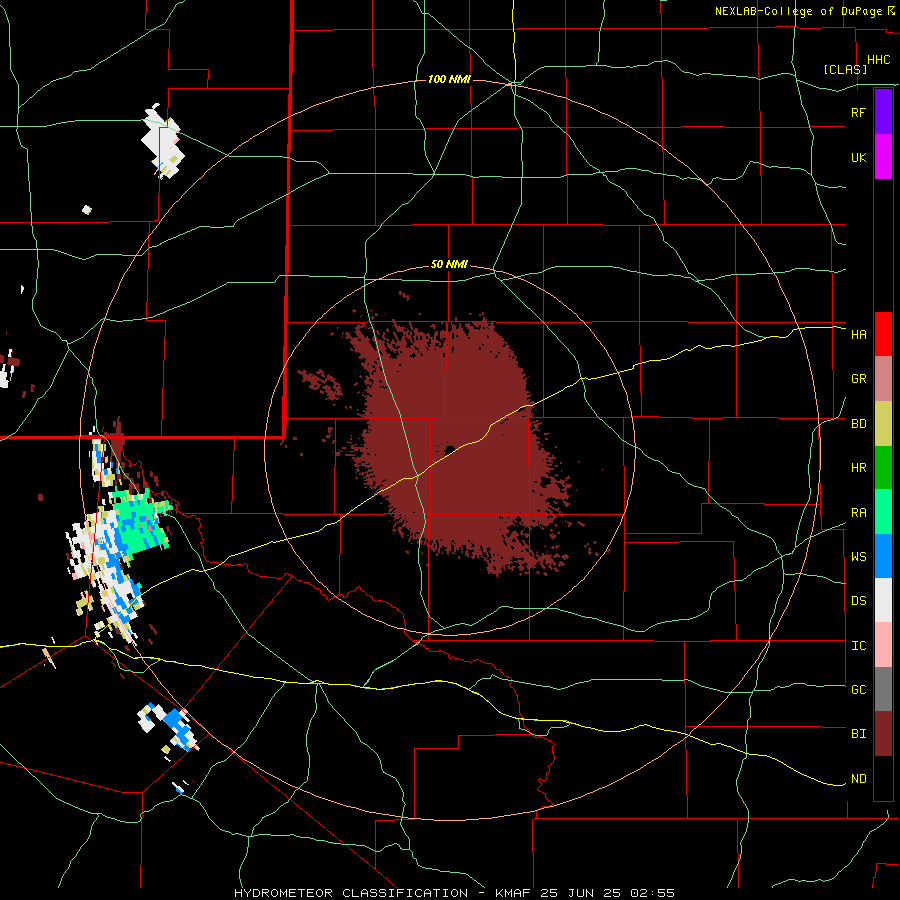Pick the green HR heavy rain swatch

coord(883,468)
